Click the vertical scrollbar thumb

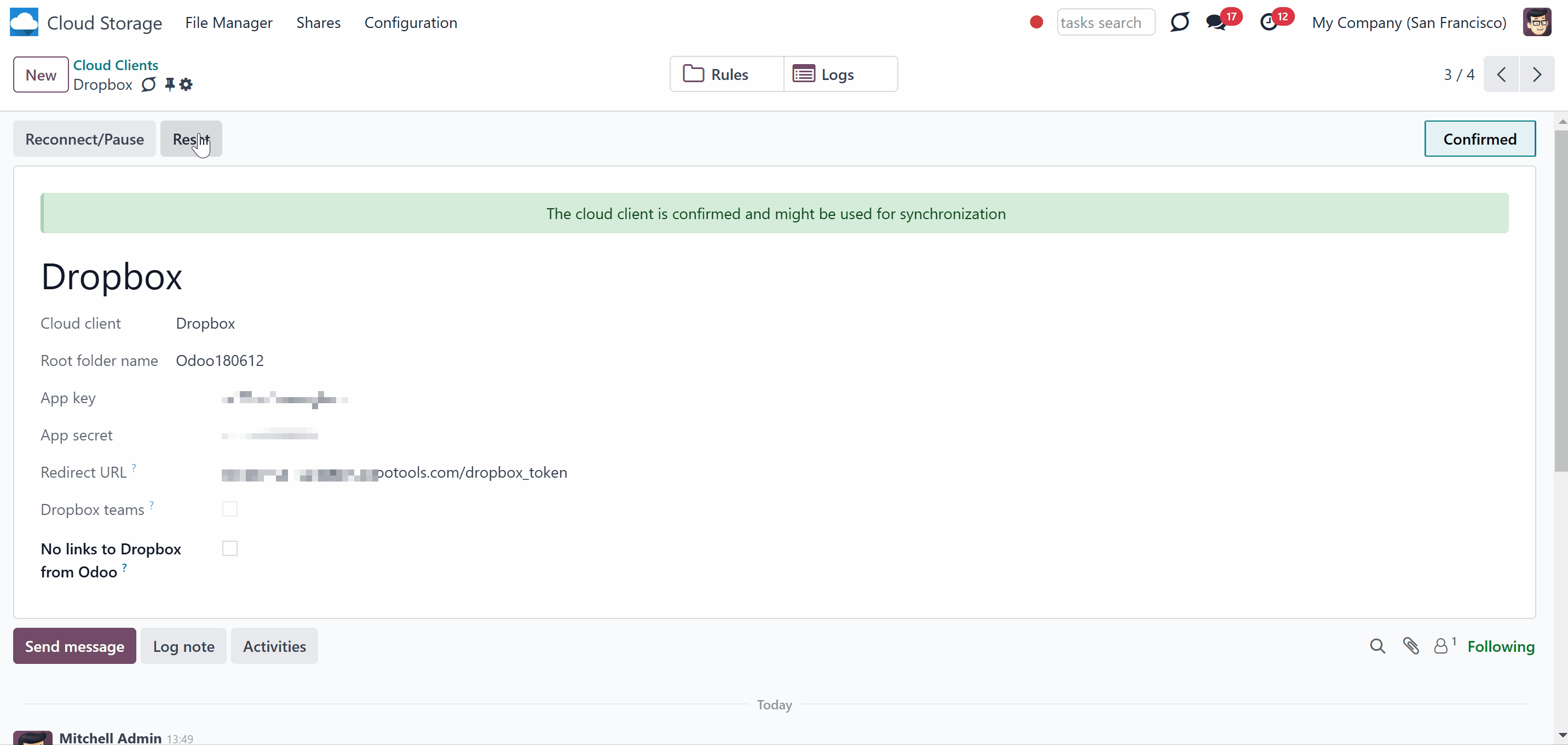click(1561, 301)
